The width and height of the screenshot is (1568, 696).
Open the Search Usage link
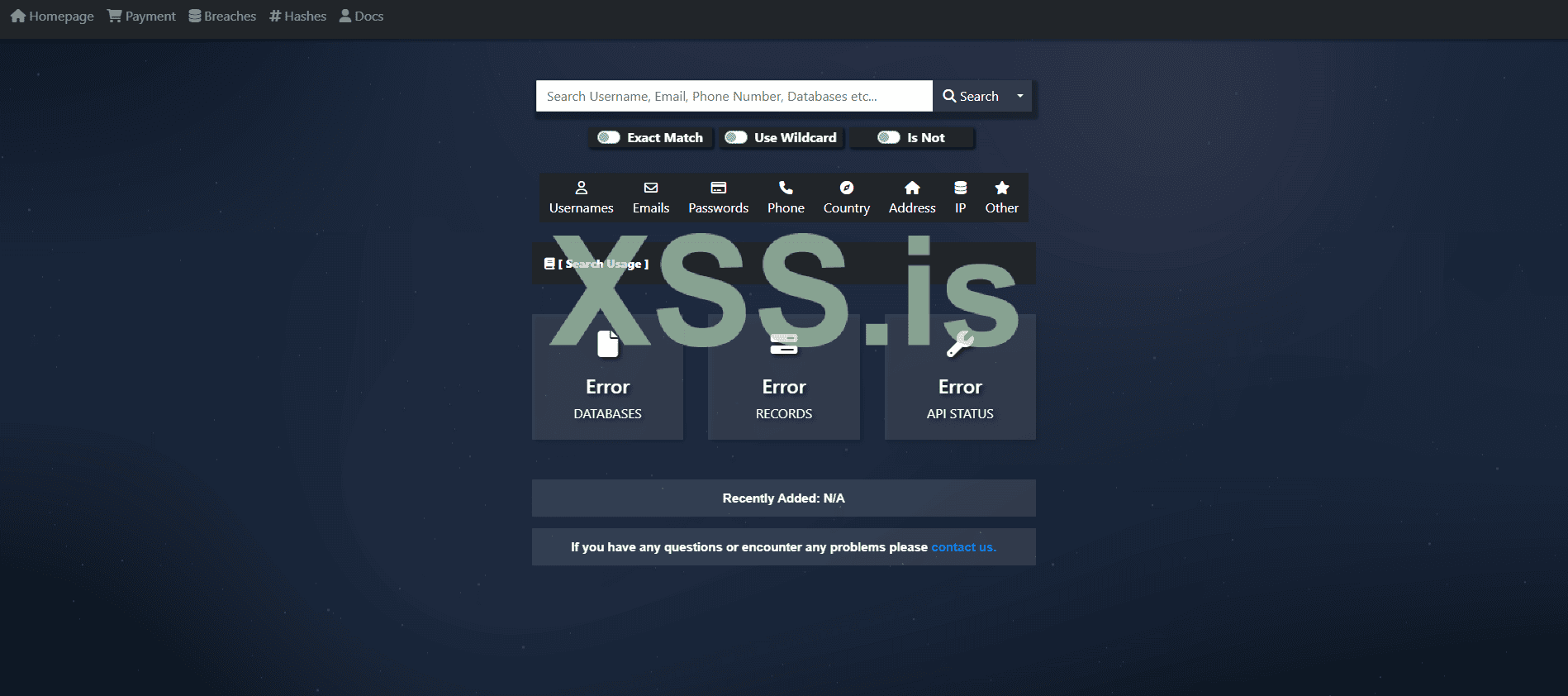[596, 264]
